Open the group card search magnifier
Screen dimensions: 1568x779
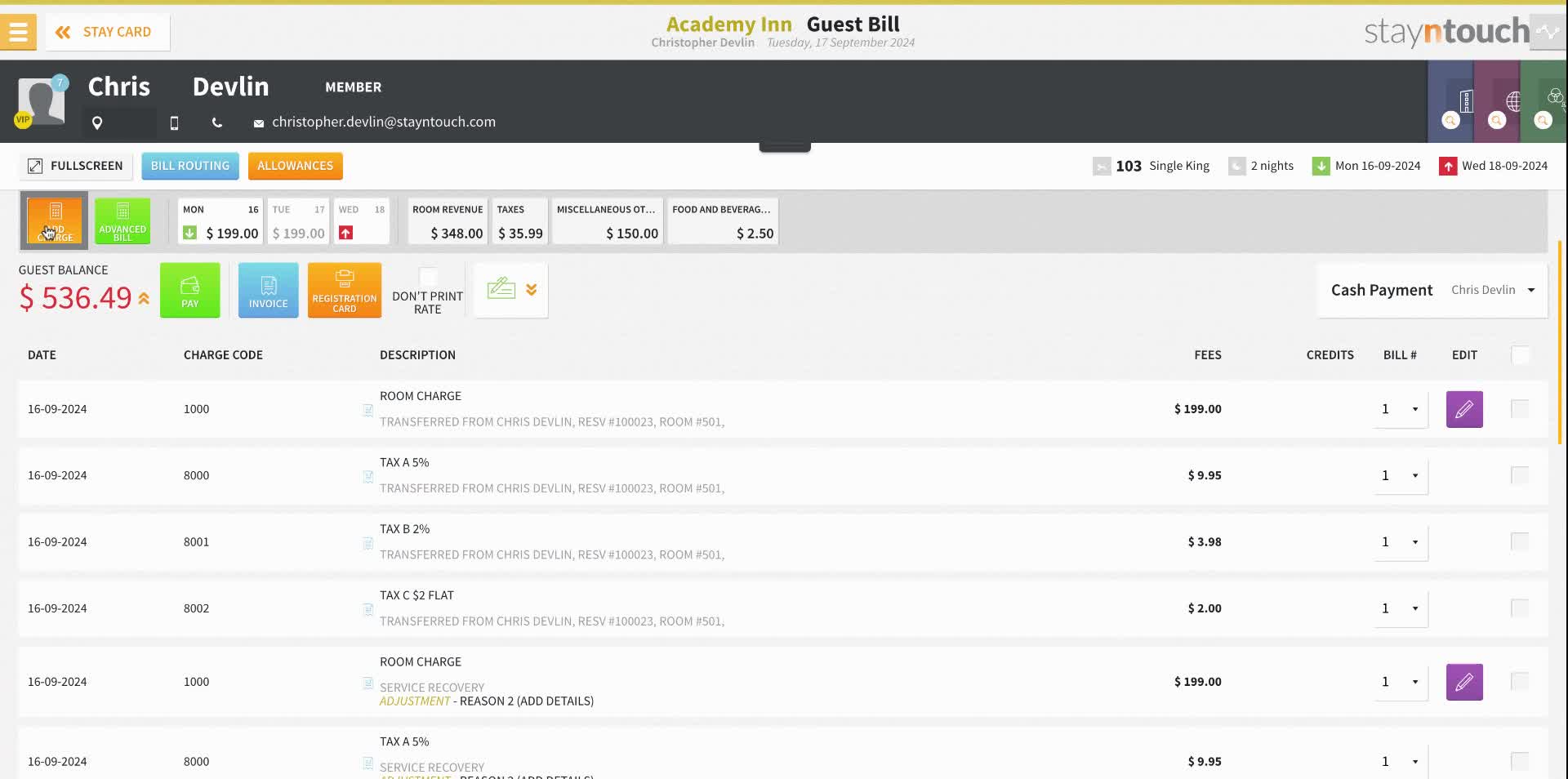1543,120
